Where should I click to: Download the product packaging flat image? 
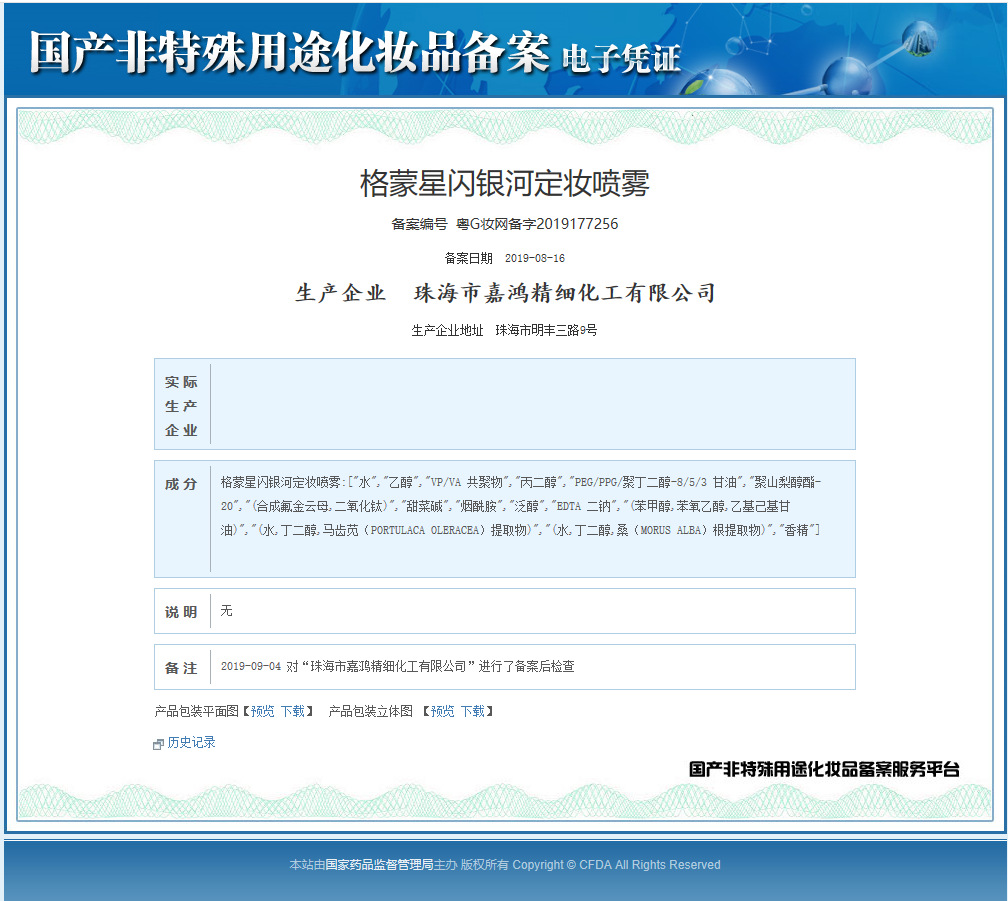coord(292,711)
